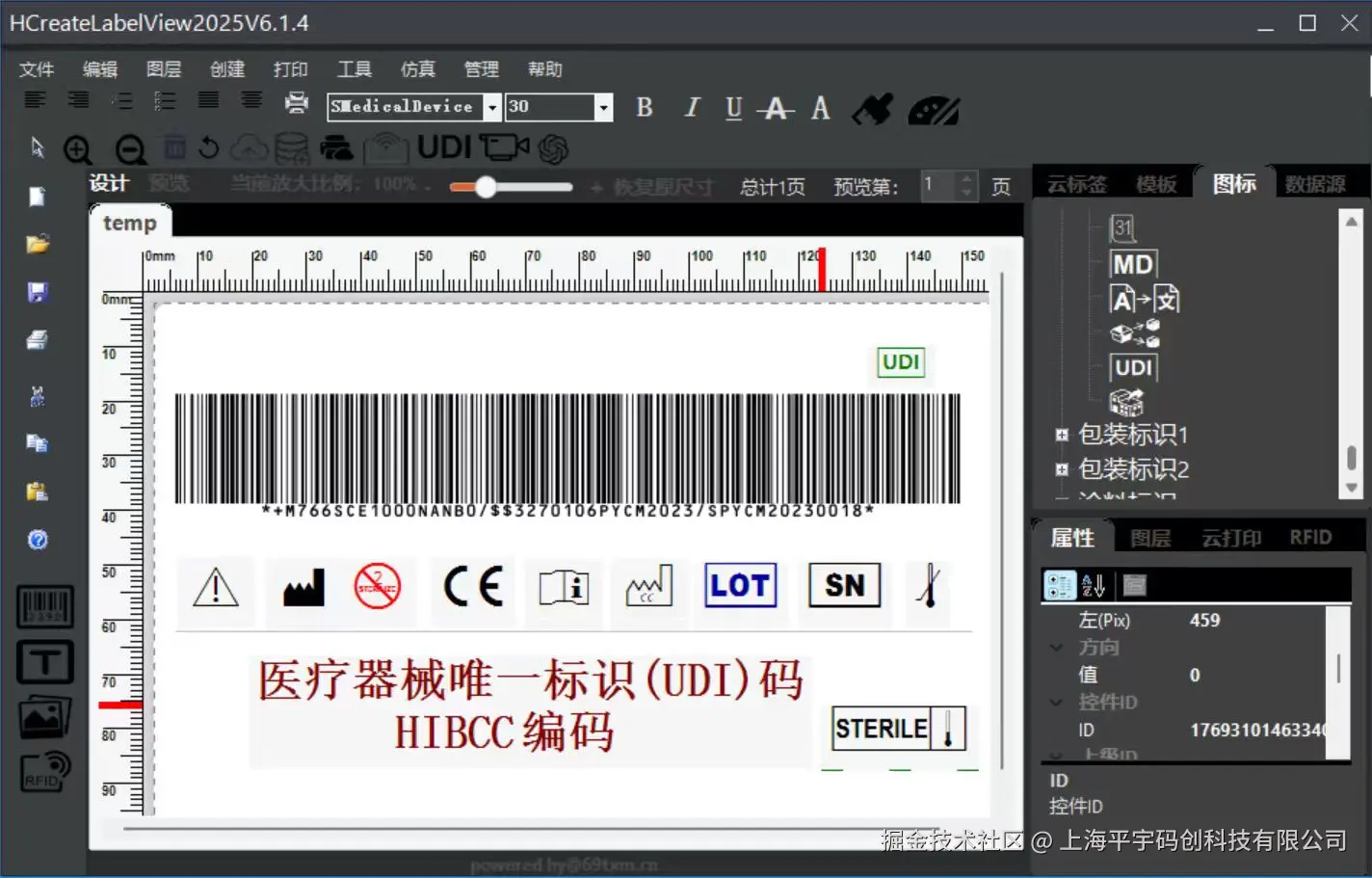Click the save floppy disk icon

38,292
